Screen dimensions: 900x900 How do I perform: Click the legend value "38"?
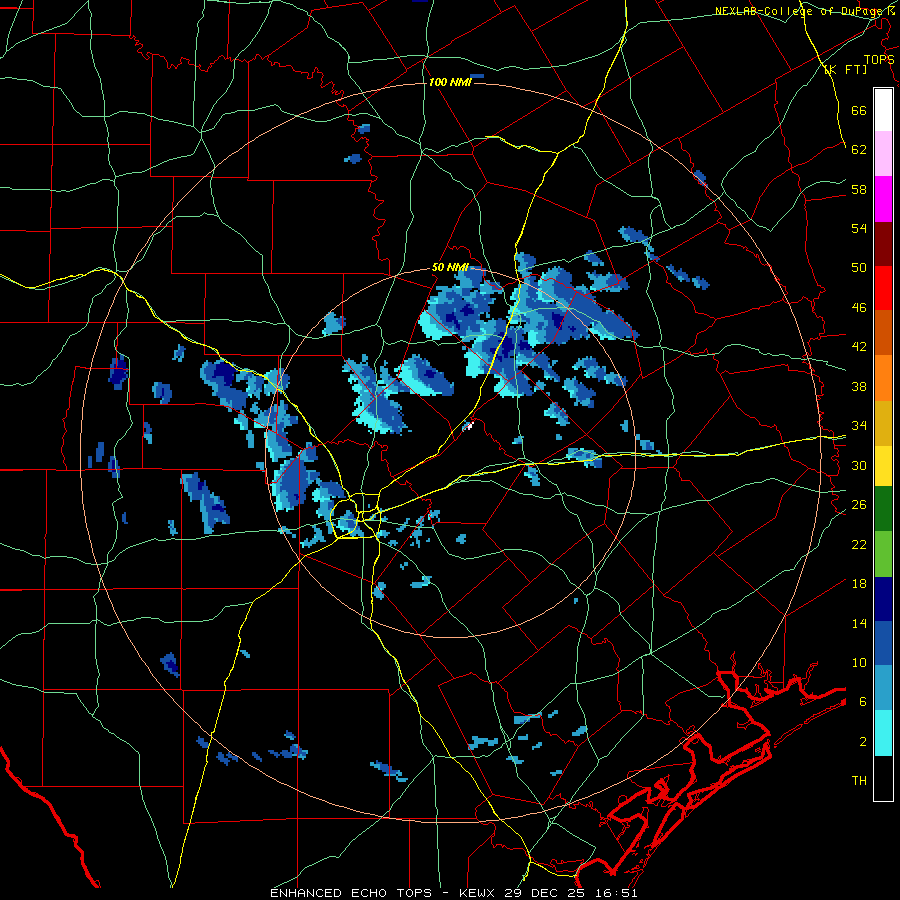[859, 386]
